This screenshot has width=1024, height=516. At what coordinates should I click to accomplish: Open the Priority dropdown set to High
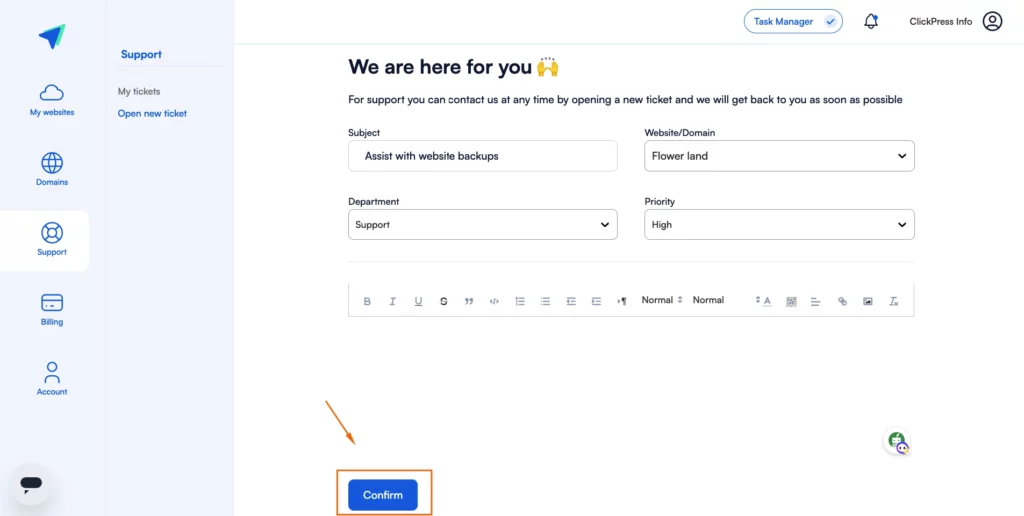coord(779,225)
